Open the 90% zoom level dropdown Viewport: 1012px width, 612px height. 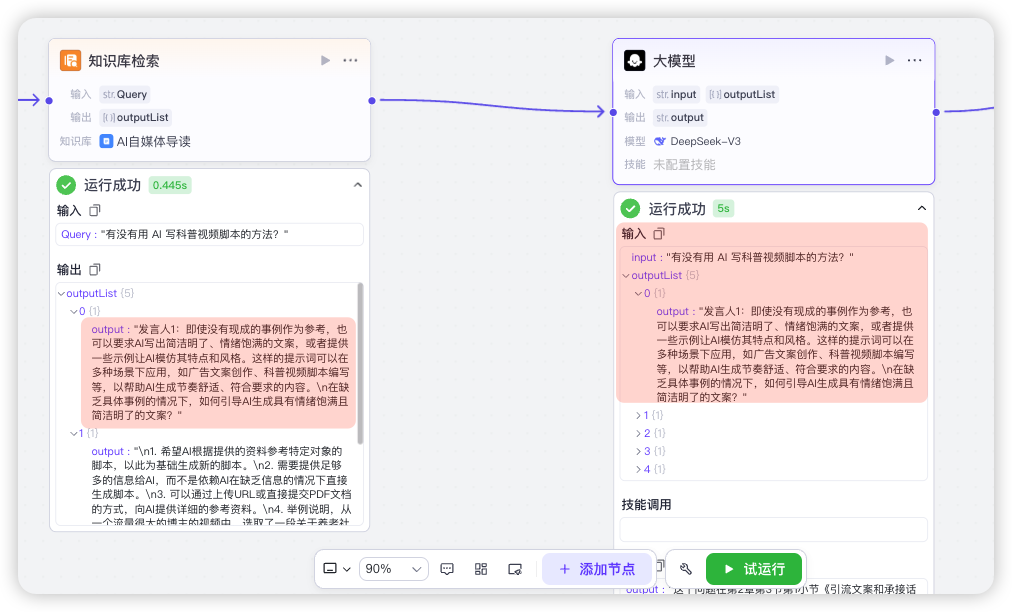click(x=393, y=569)
